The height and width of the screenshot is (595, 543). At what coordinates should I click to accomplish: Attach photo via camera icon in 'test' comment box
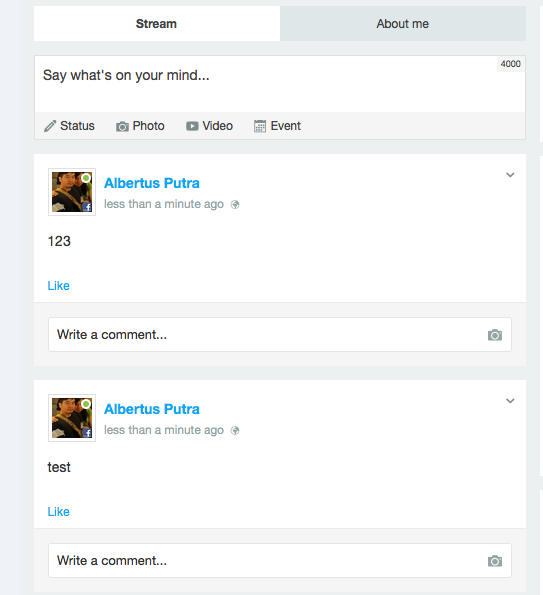click(x=495, y=561)
